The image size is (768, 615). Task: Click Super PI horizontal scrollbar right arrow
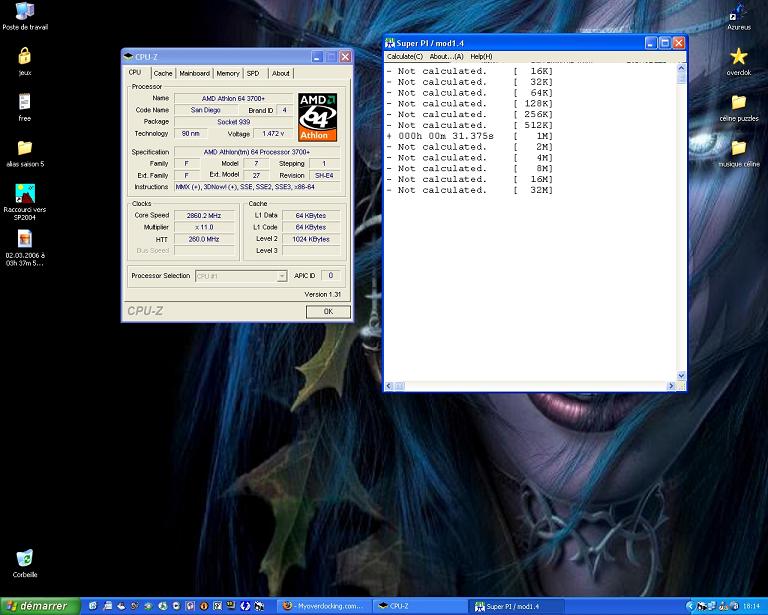(672, 386)
